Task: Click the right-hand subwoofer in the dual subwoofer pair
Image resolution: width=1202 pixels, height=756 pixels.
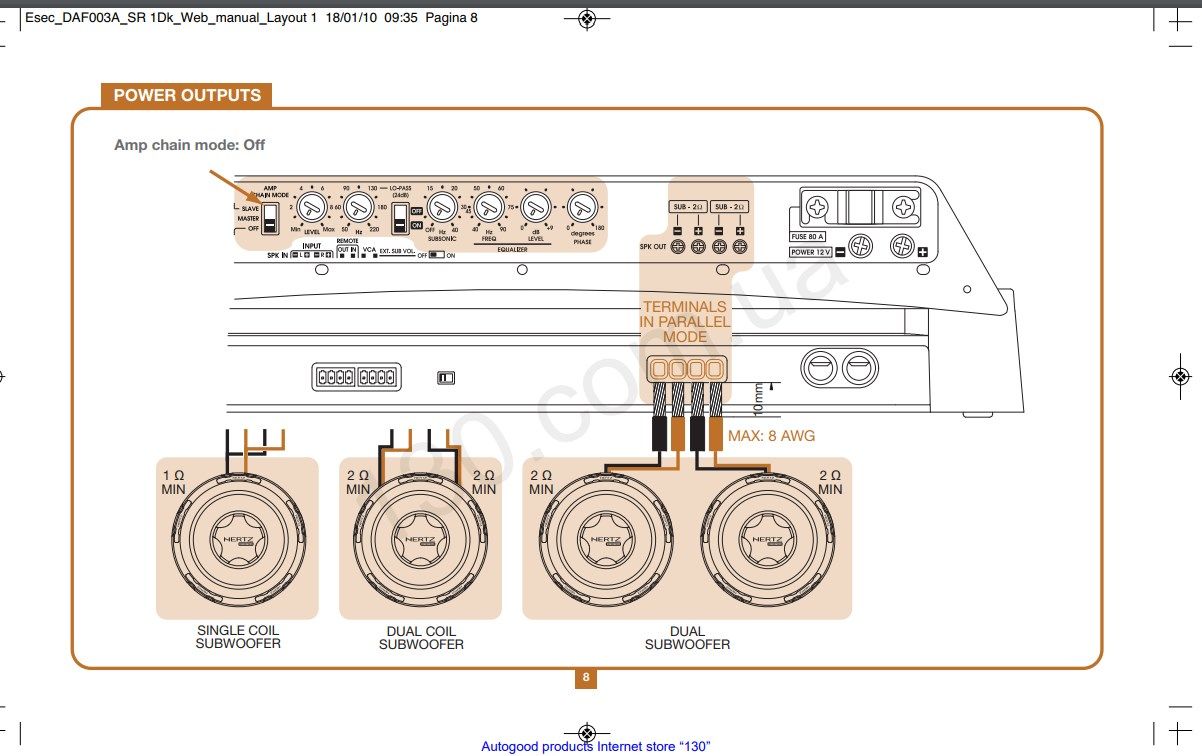Action: [x=767, y=540]
